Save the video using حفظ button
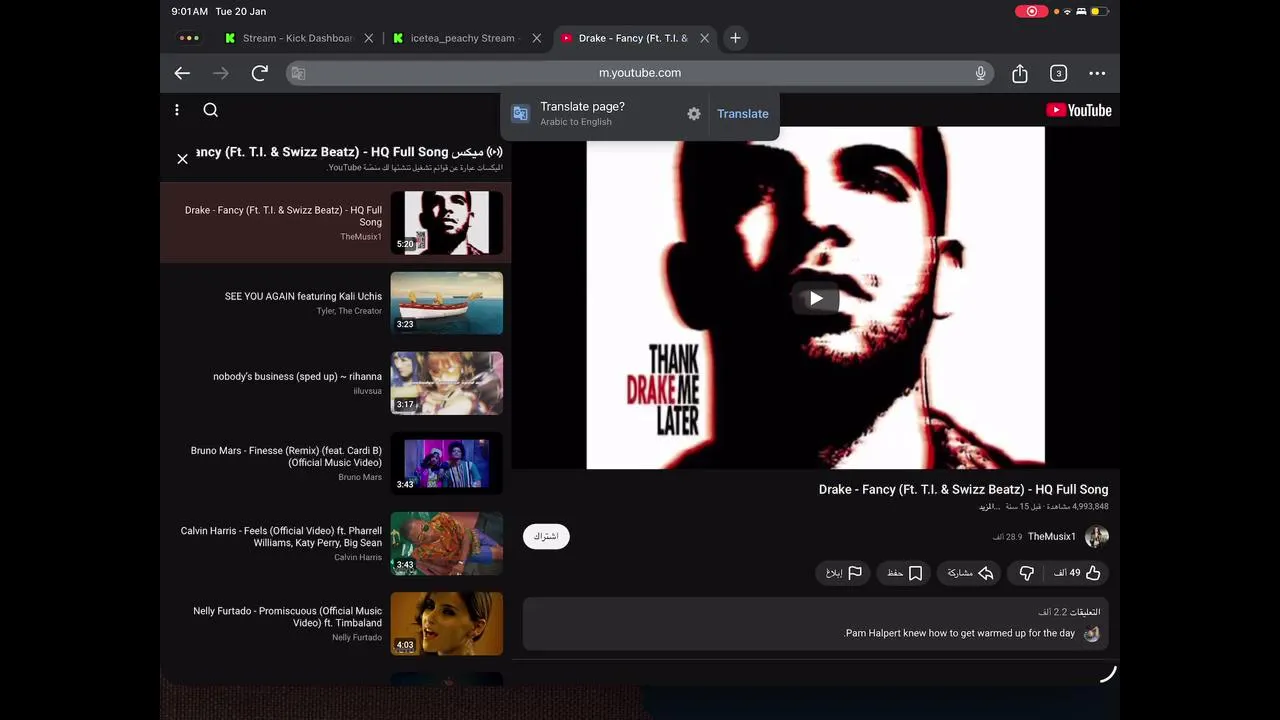This screenshot has height=720, width=1280. click(x=905, y=573)
